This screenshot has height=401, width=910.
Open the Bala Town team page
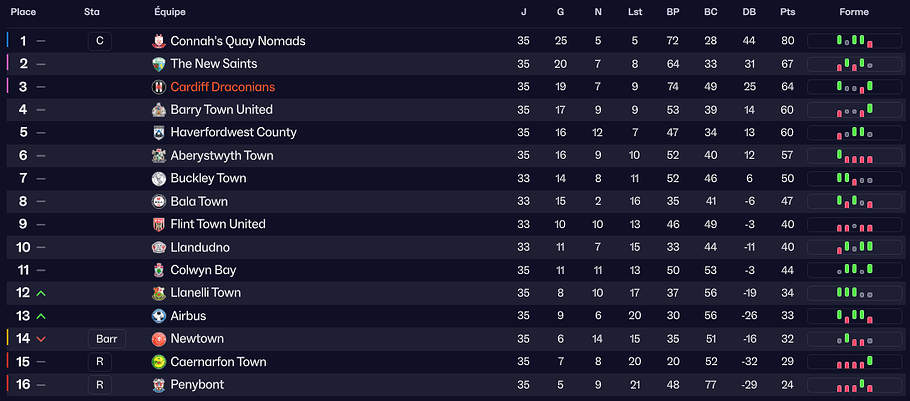(x=199, y=202)
